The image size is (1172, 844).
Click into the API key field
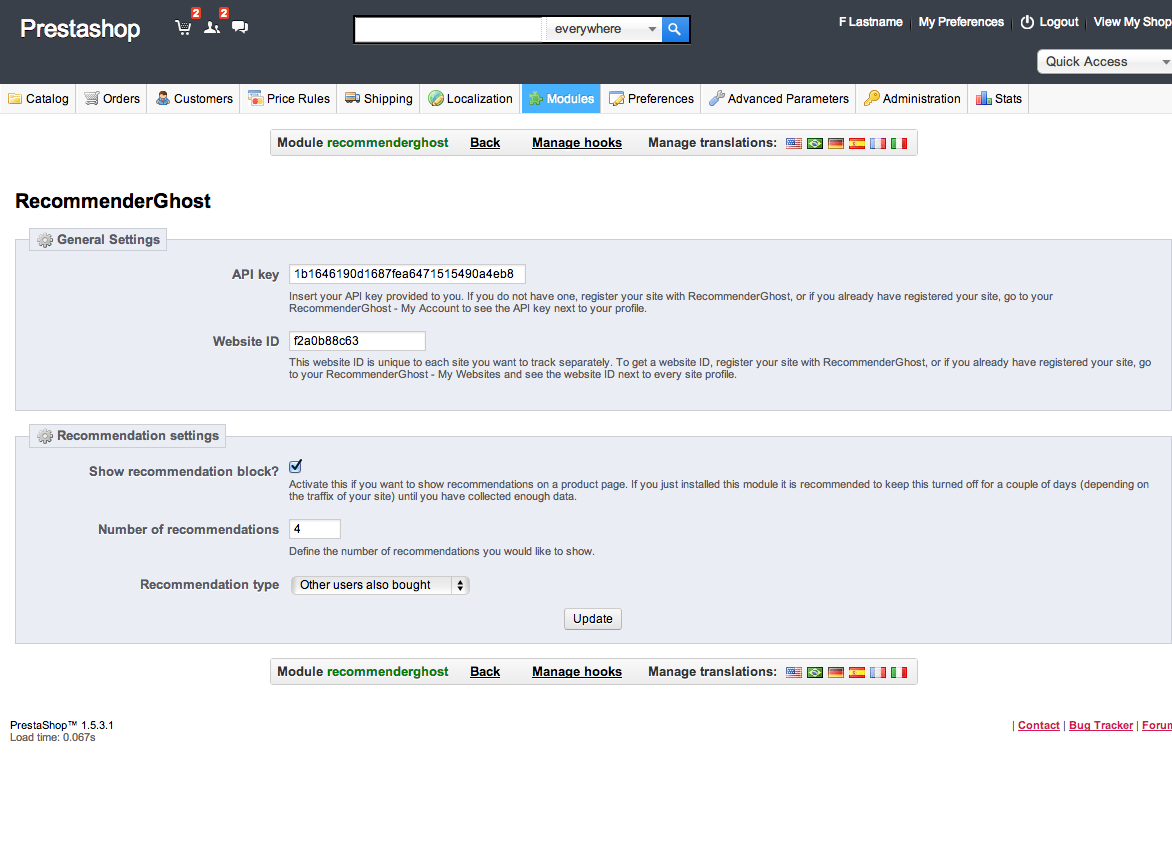pos(407,274)
